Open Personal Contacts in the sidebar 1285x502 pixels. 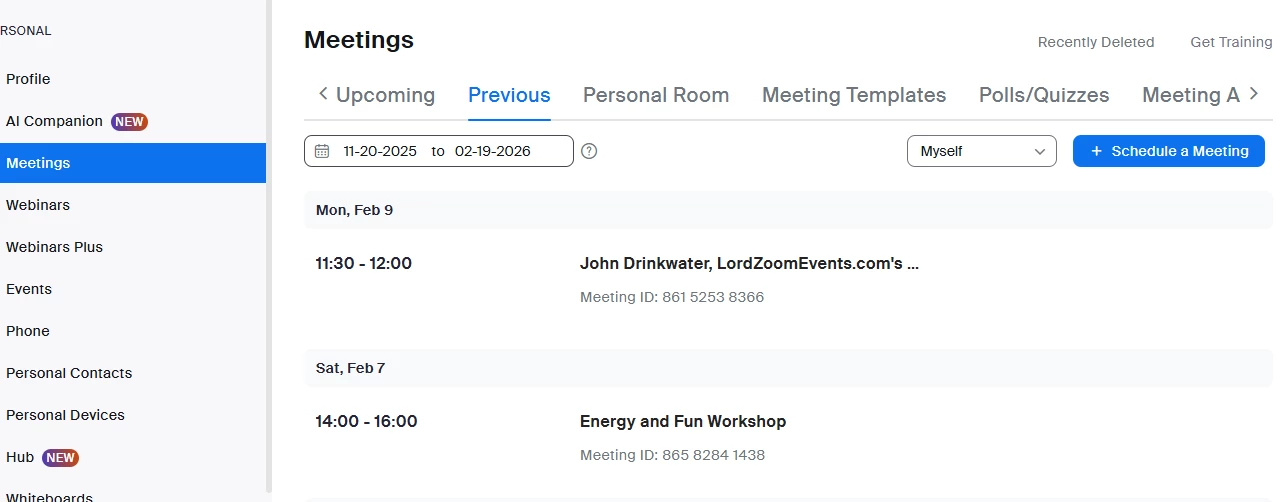point(69,373)
